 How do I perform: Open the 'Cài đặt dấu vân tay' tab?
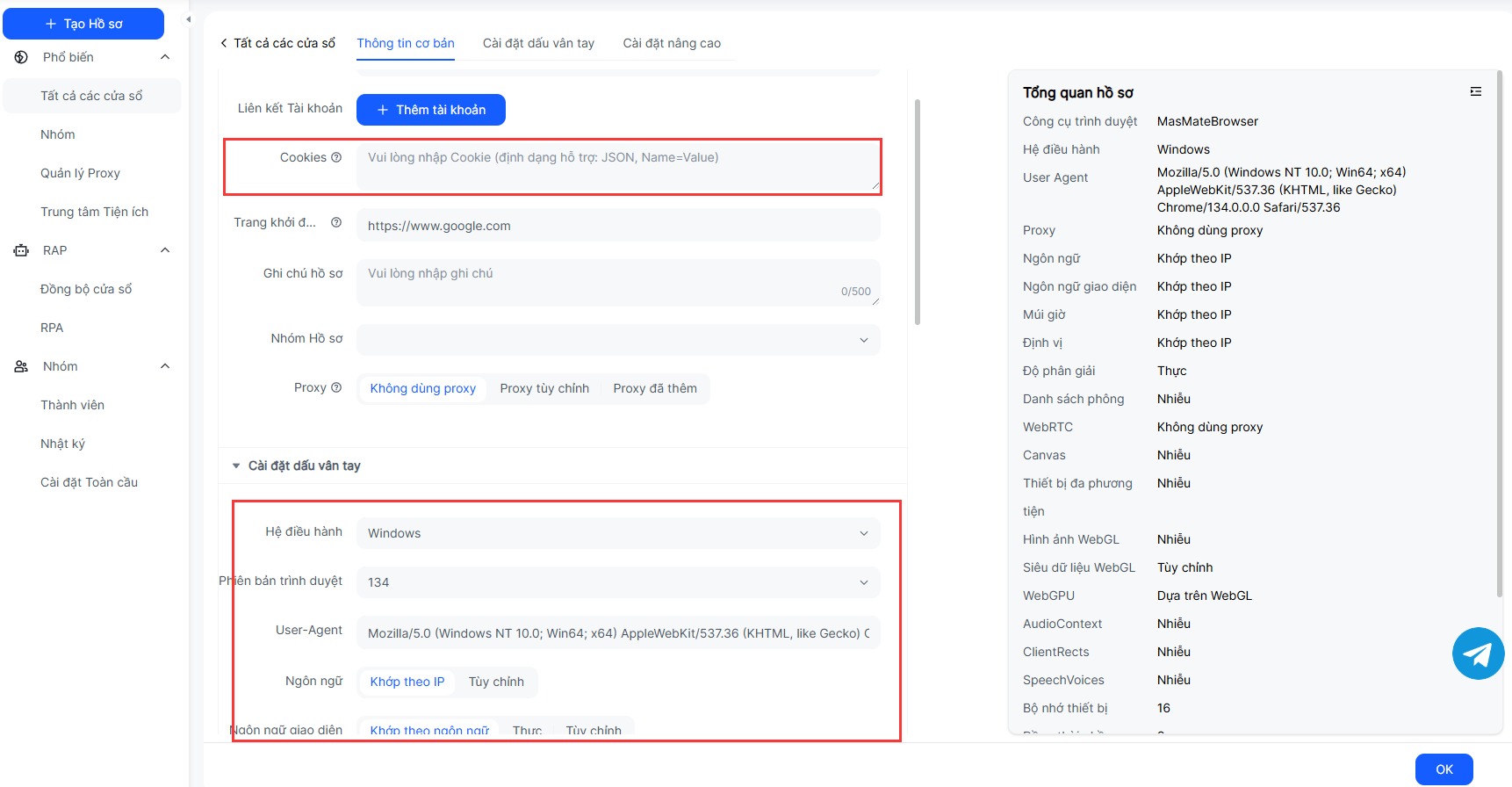click(538, 43)
